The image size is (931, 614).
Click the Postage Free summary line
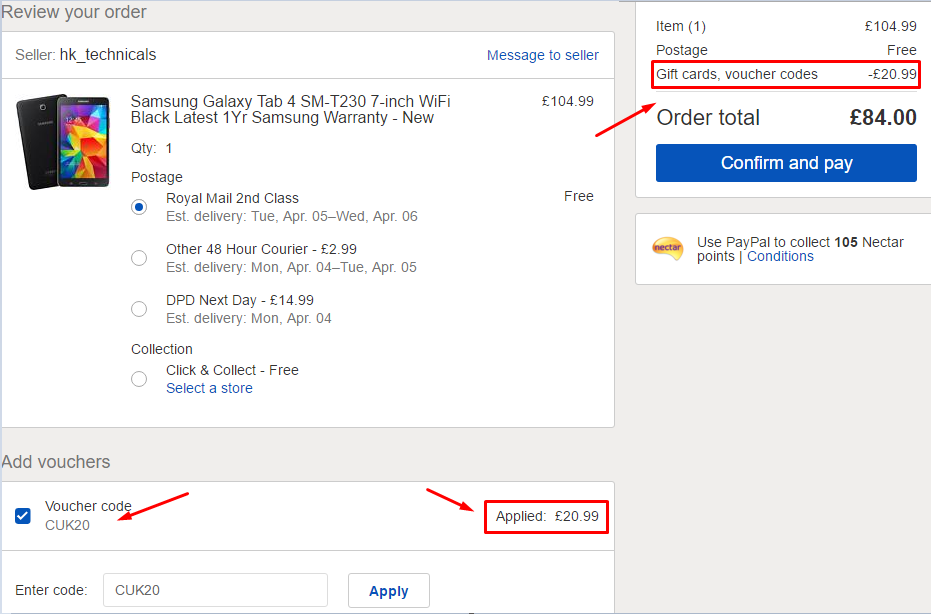pos(786,50)
